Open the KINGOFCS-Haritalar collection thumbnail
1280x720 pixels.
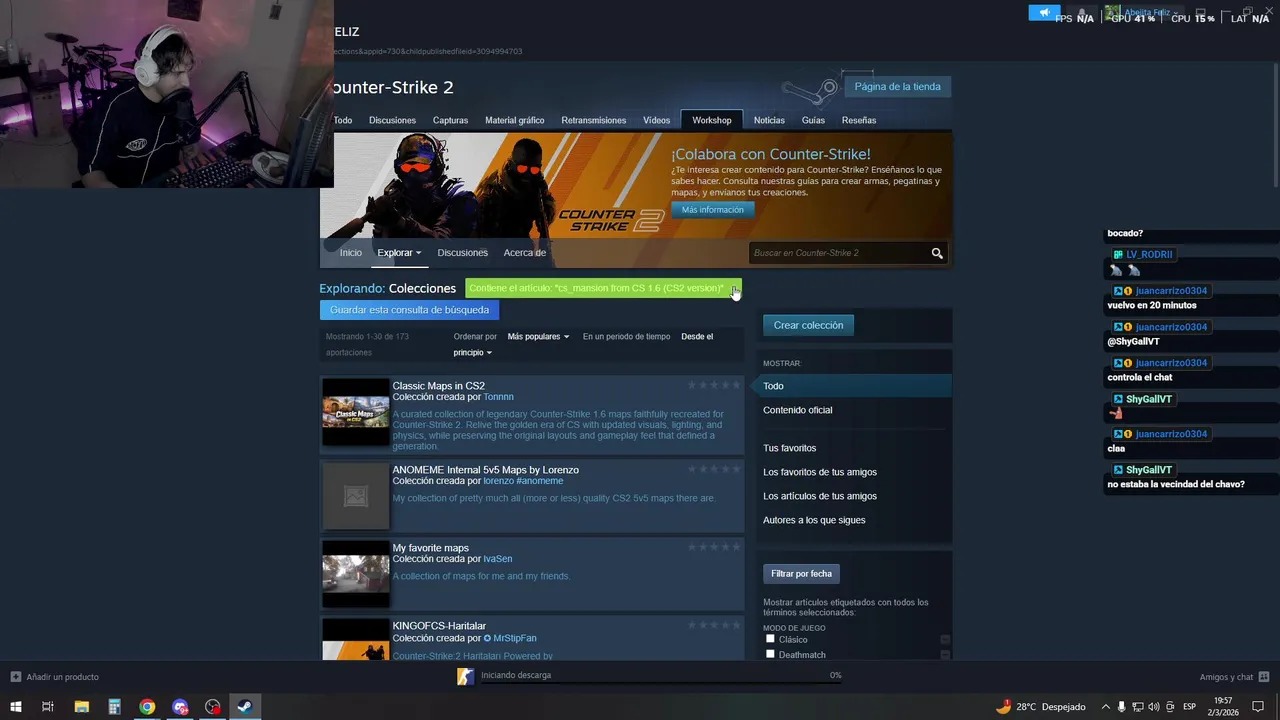click(x=355, y=640)
